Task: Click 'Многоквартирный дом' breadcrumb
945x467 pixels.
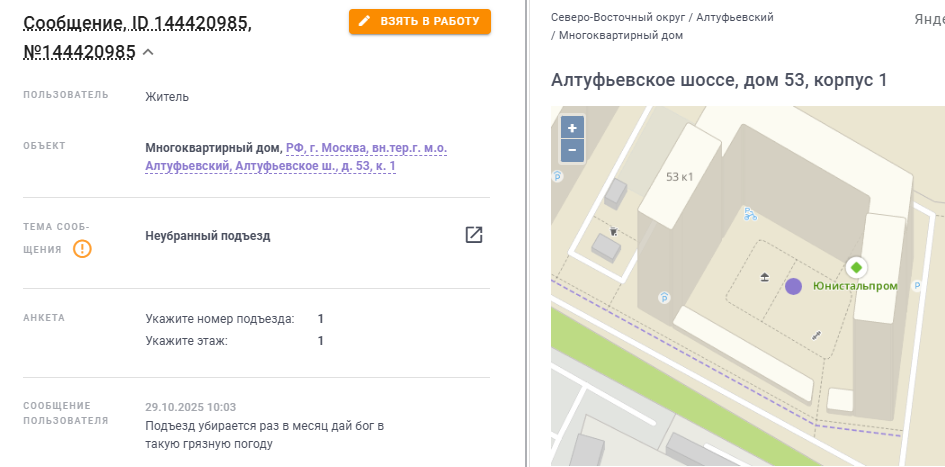Action: point(621,35)
